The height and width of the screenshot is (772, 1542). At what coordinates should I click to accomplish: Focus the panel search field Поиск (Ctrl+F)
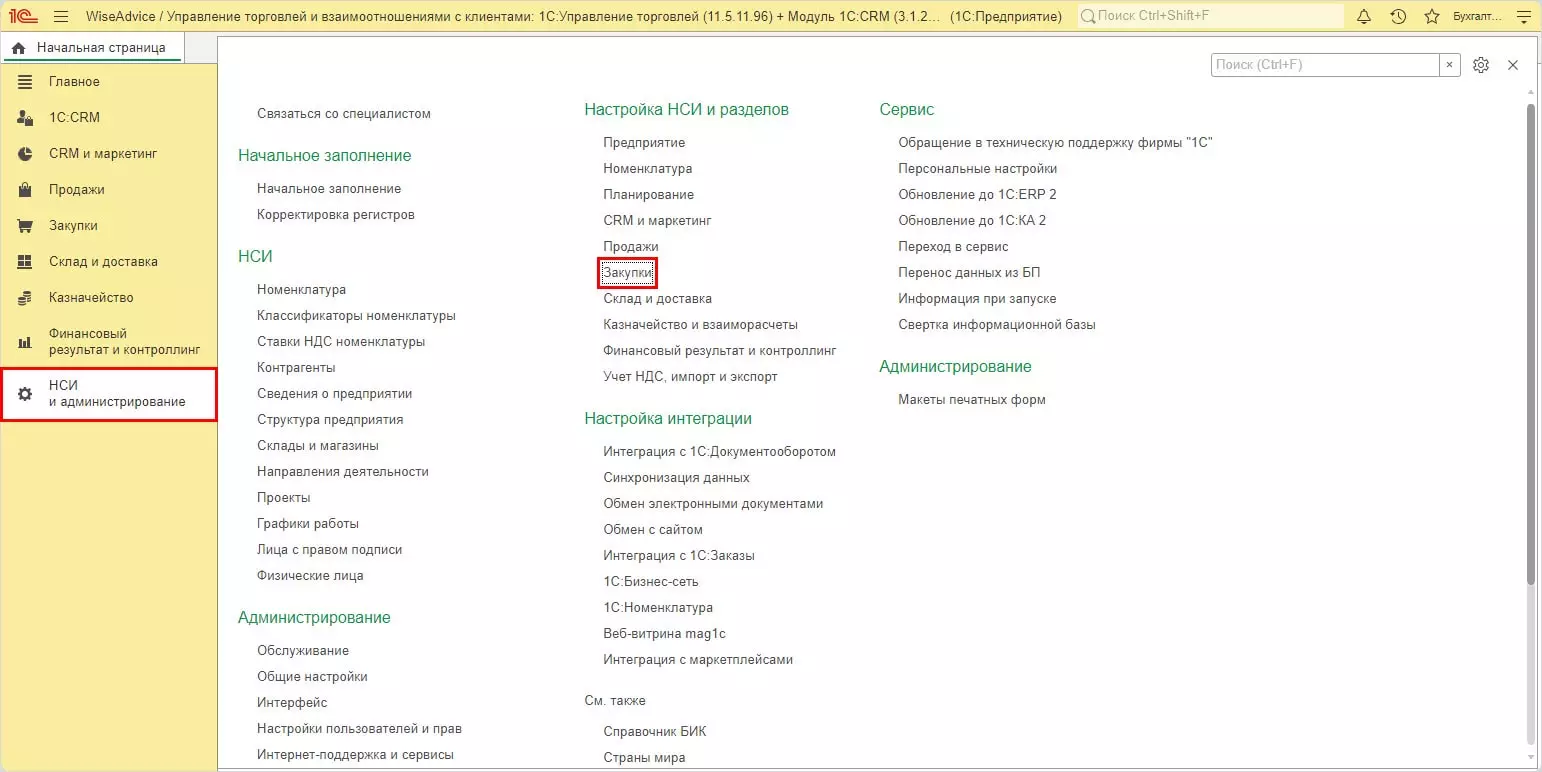point(1325,65)
